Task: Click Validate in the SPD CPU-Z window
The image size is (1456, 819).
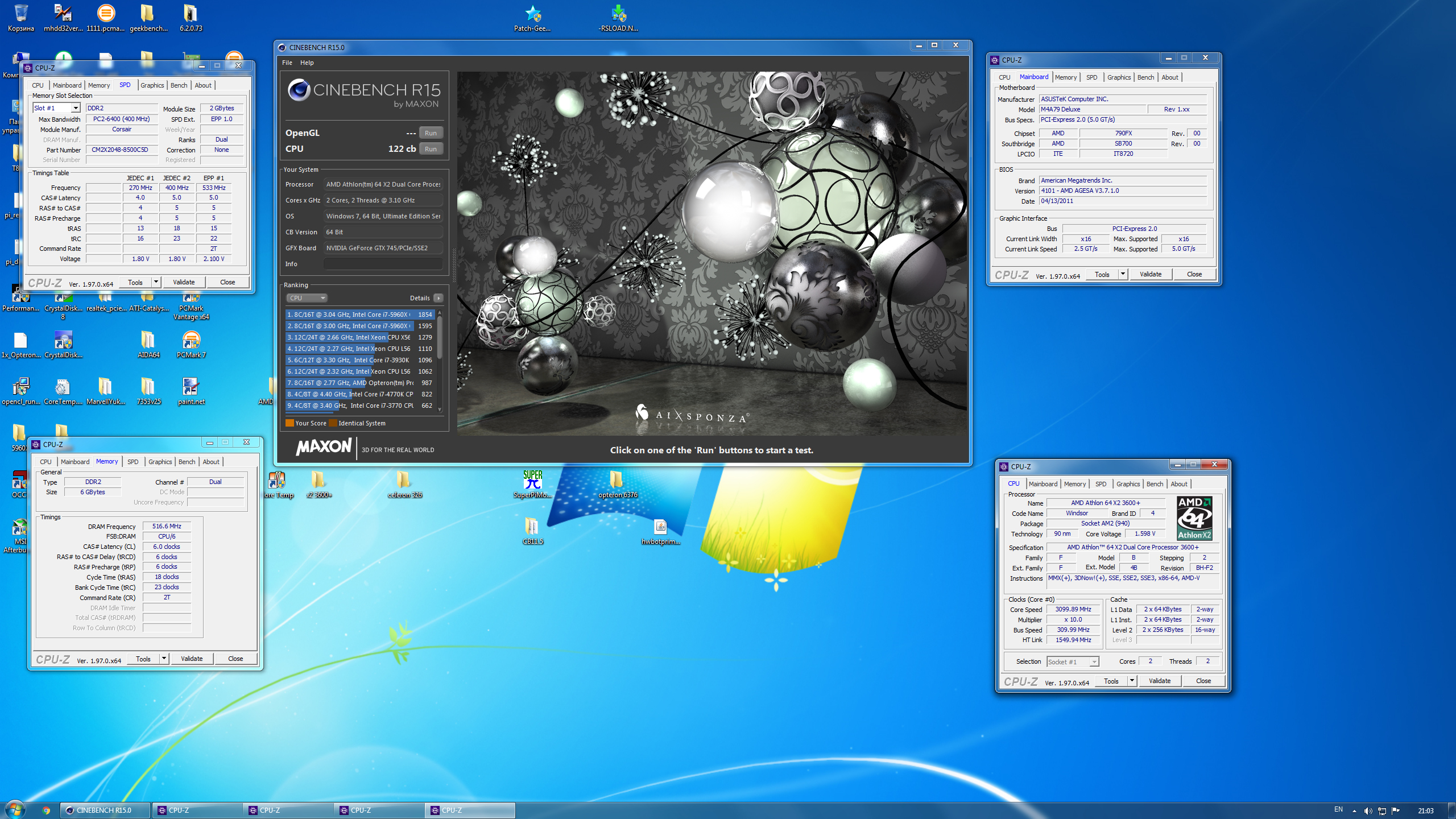Action: (184, 282)
